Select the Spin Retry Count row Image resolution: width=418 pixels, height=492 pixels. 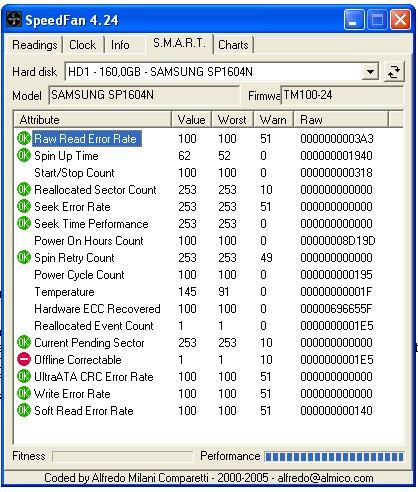click(x=209, y=257)
